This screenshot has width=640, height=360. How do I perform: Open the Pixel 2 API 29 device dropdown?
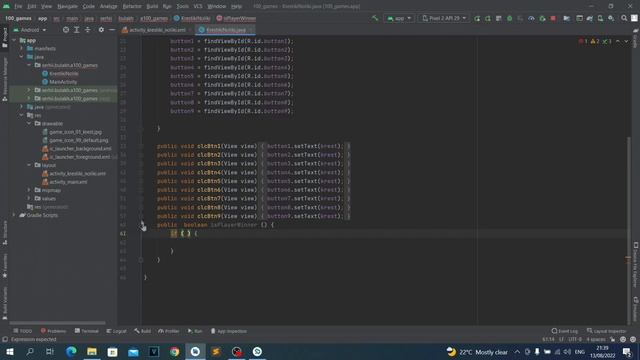(x=444, y=18)
